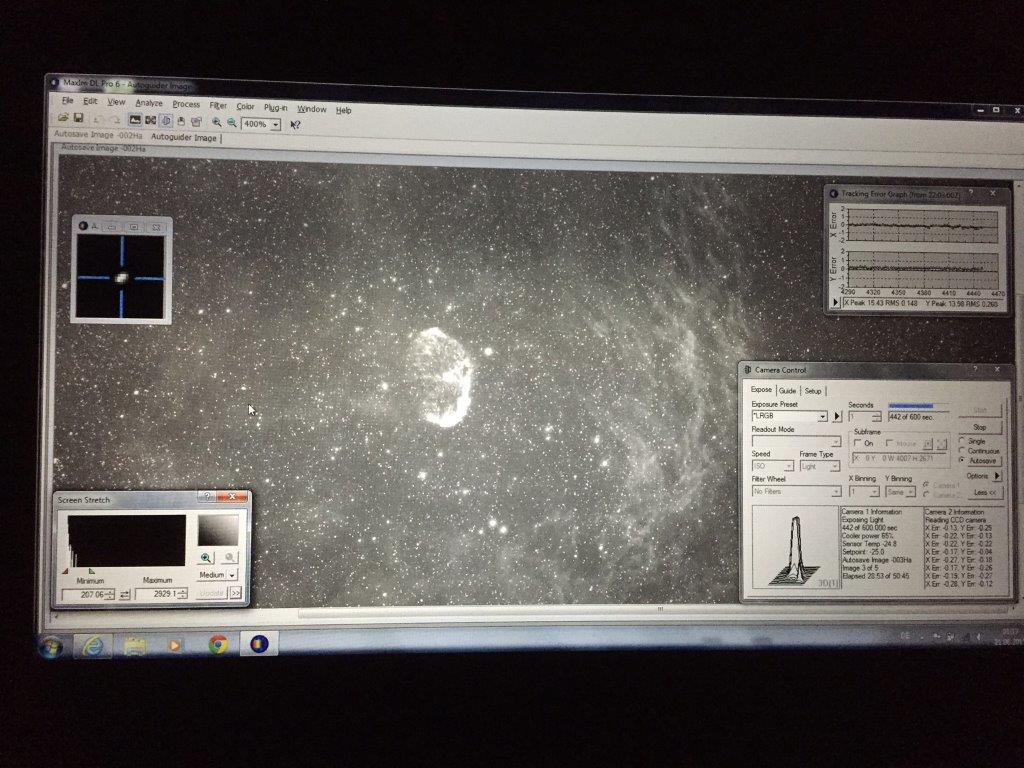Click Screen Stretch zoom-in magnifier icon
Screen dimensions: 1024x768
pyautogui.click(x=206, y=558)
